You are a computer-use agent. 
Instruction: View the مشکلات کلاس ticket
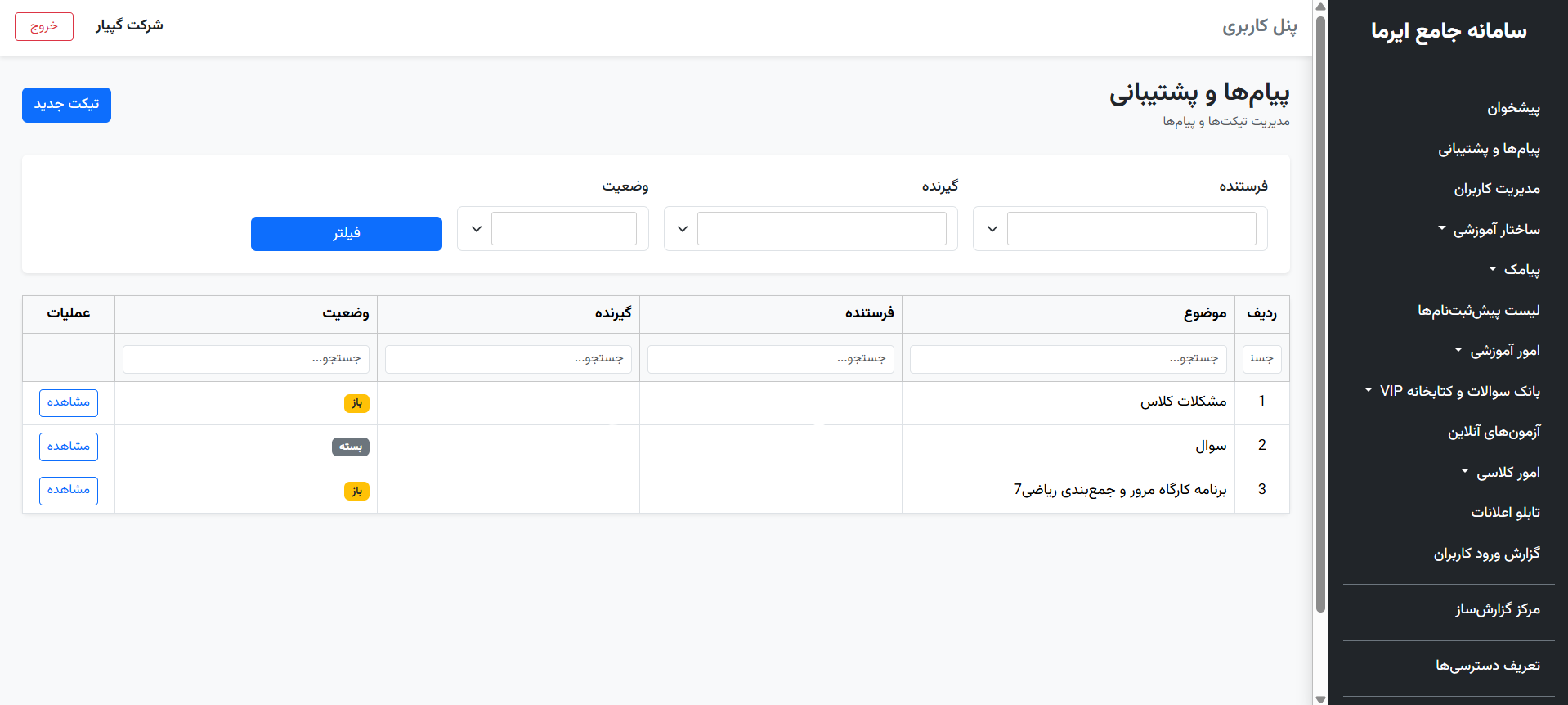coord(69,403)
